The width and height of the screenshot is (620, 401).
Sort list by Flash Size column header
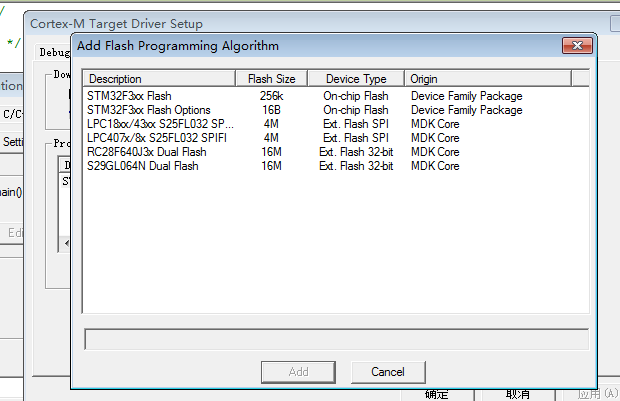point(272,79)
